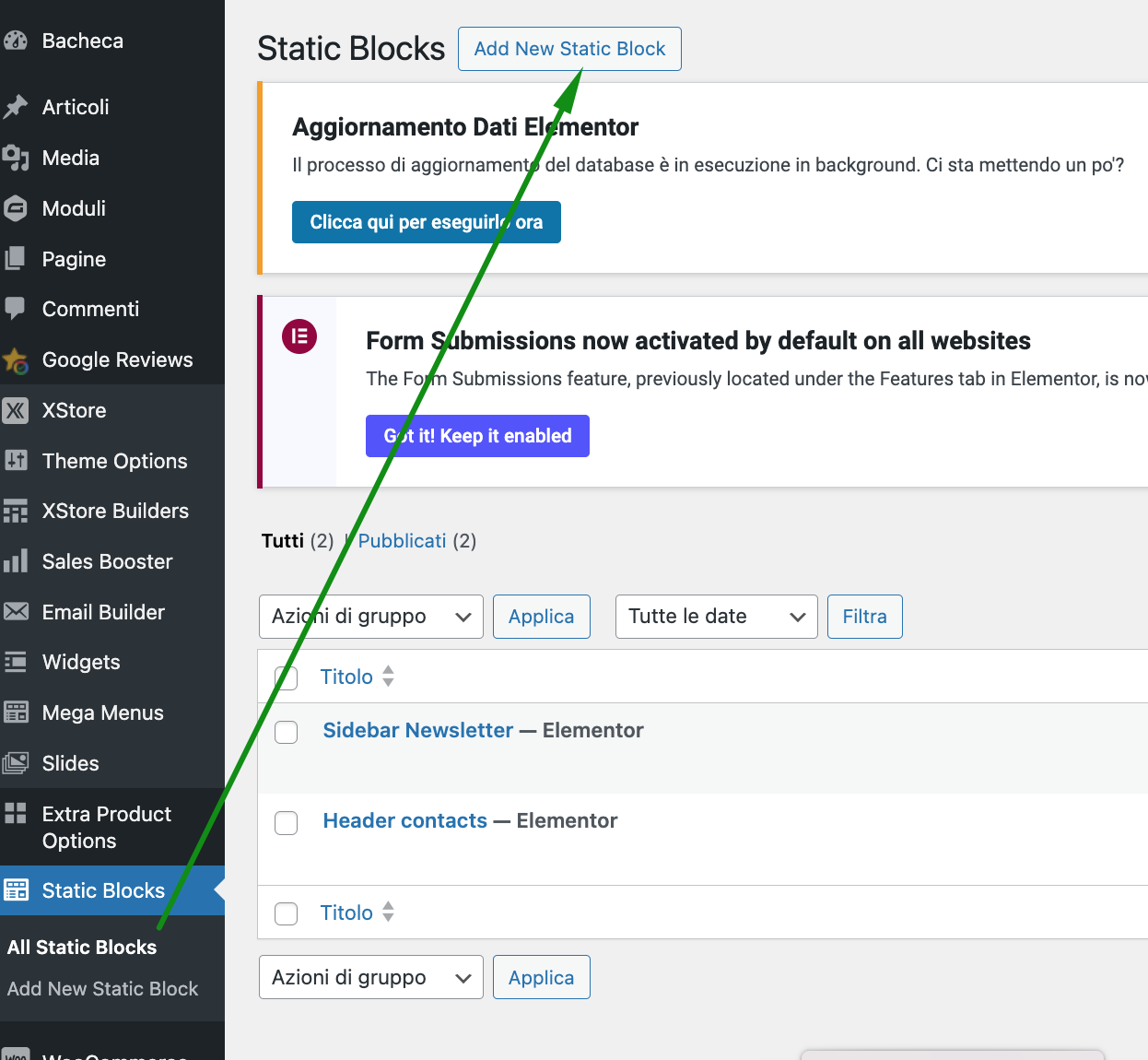
Task: Sort by the top Titolo column header
Action: [x=346, y=677]
